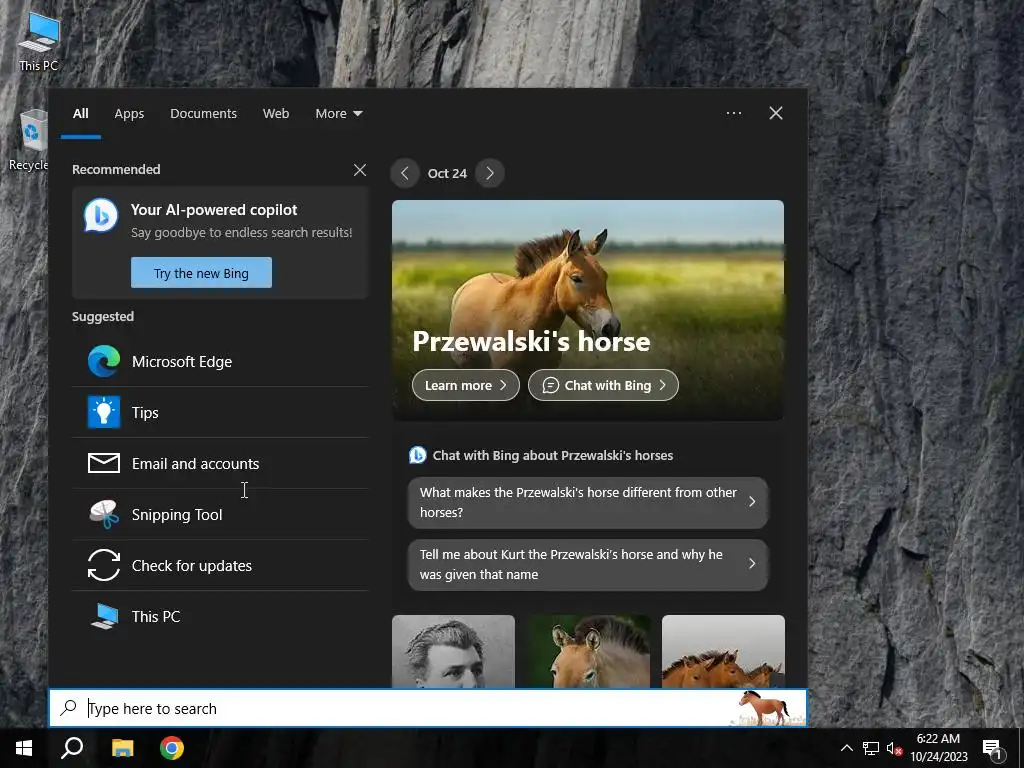Open the horse herd thumbnail
This screenshot has width=1024, height=768.
click(724, 651)
